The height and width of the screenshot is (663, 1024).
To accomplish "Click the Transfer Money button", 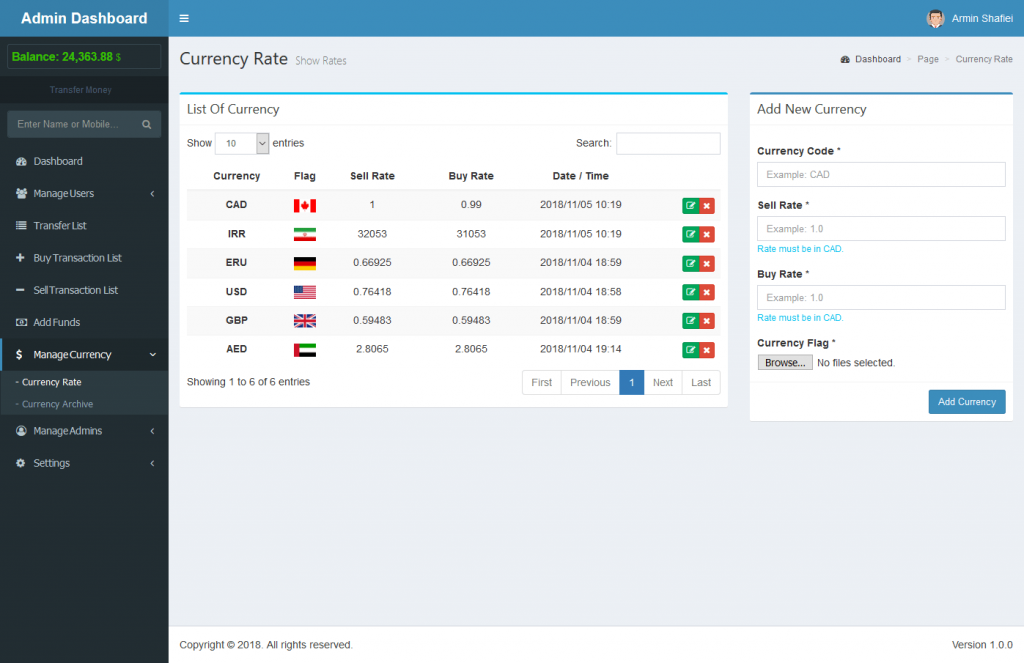I will coord(81,90).
